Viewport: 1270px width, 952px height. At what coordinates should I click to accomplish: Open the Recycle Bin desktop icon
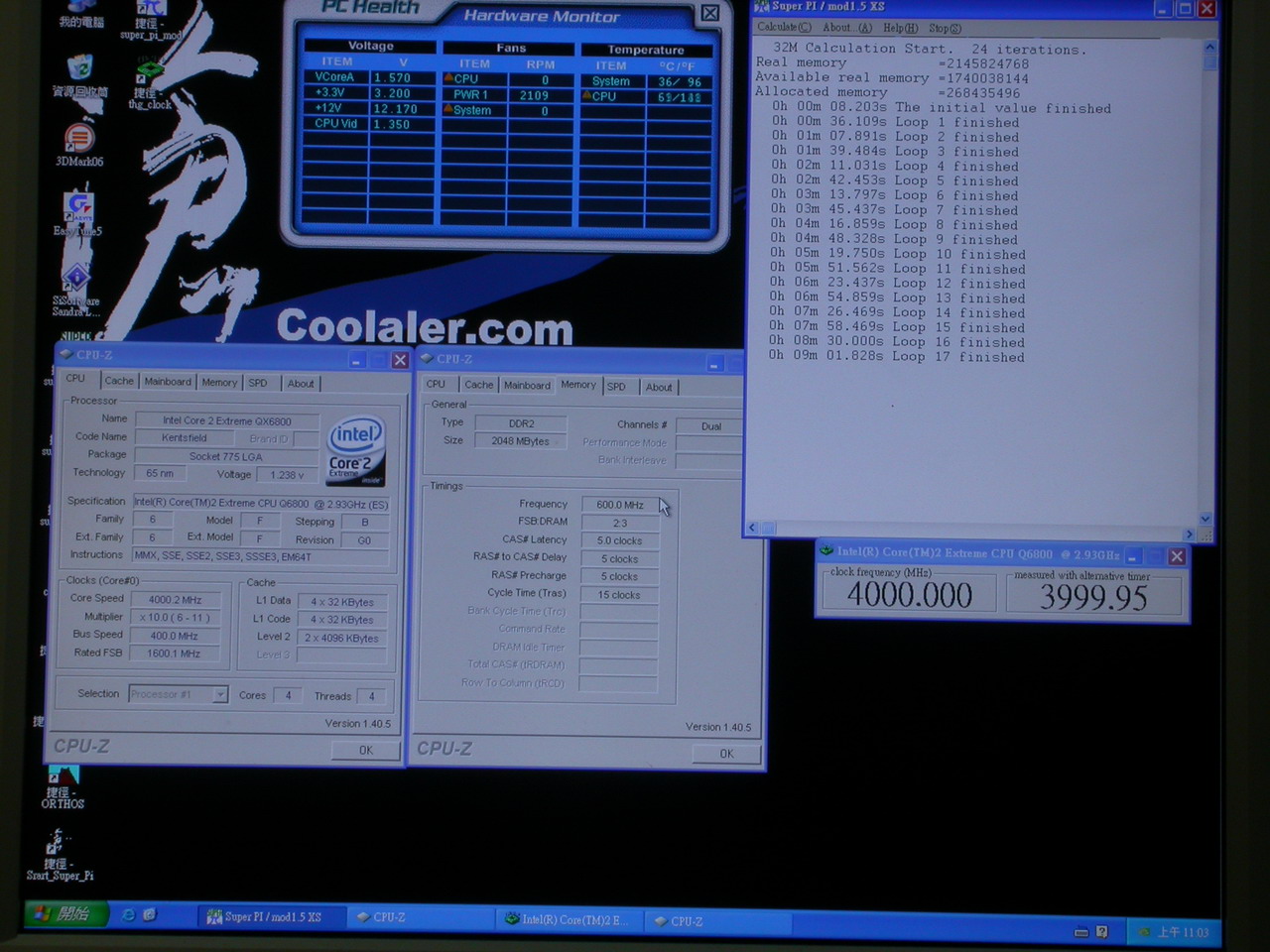click(79, 74)
